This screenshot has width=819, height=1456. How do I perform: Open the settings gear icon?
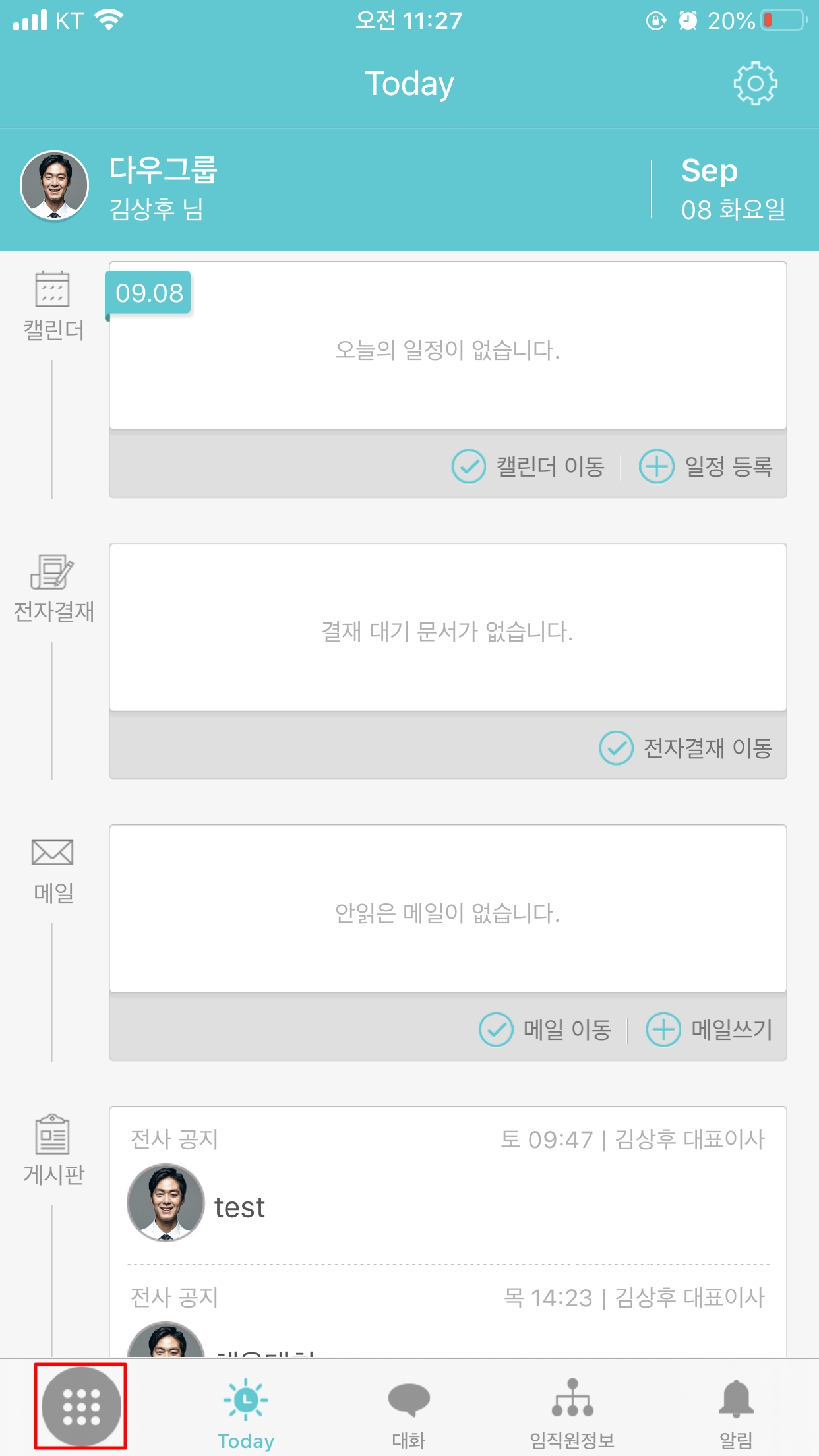[x=755, y=84]
